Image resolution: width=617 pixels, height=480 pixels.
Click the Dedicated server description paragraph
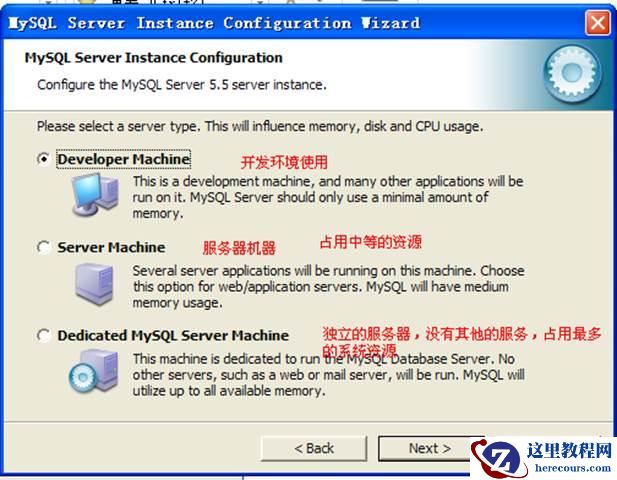pos(329,375)
